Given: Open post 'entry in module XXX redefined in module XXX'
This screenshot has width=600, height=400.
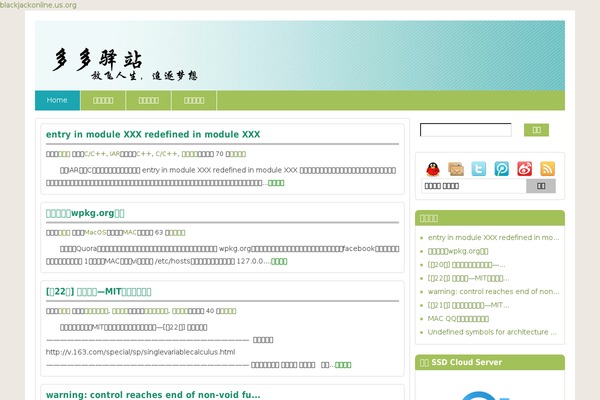Looking at the screenshot, I should (153, 134).
